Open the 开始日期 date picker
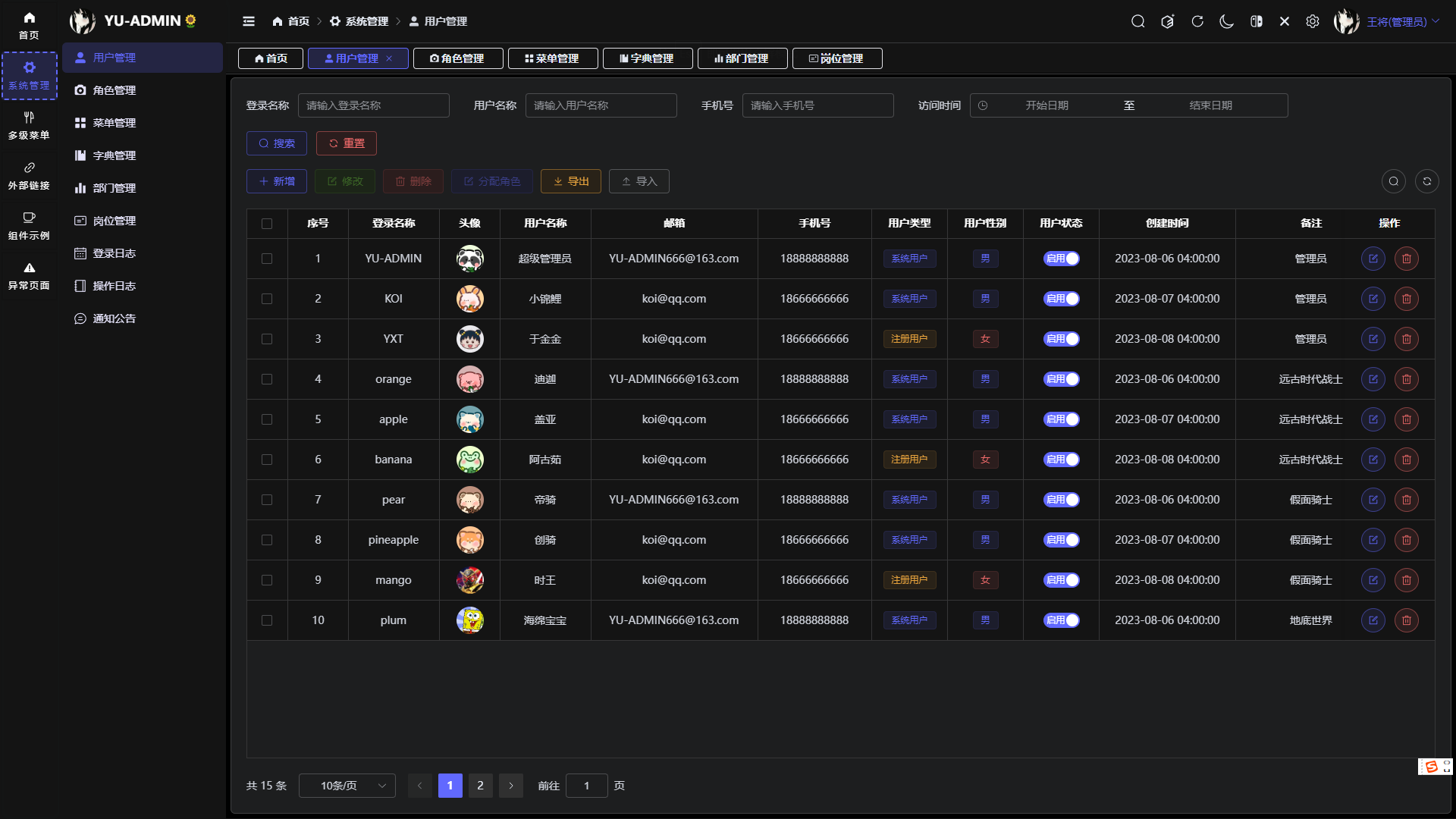This screenshot has width=1456, height=819. [x=1046, y=105]
